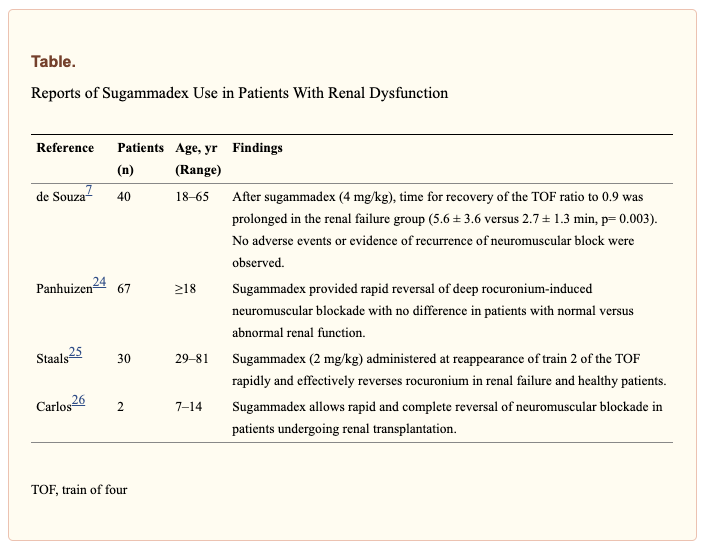Open reference 24 superscript link
Image resolution: width=708 pixels, height=549 pixels.
pos(99,283)
